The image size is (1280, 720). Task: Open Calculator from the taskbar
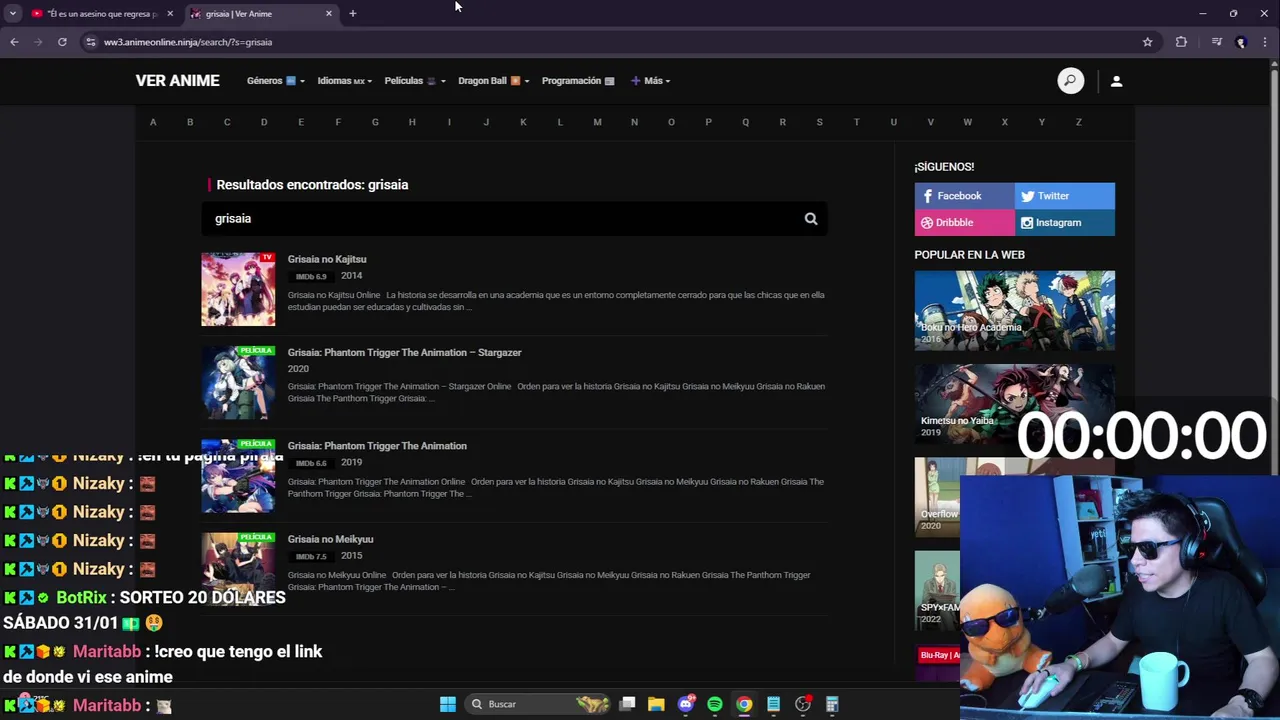coord(831,704)
